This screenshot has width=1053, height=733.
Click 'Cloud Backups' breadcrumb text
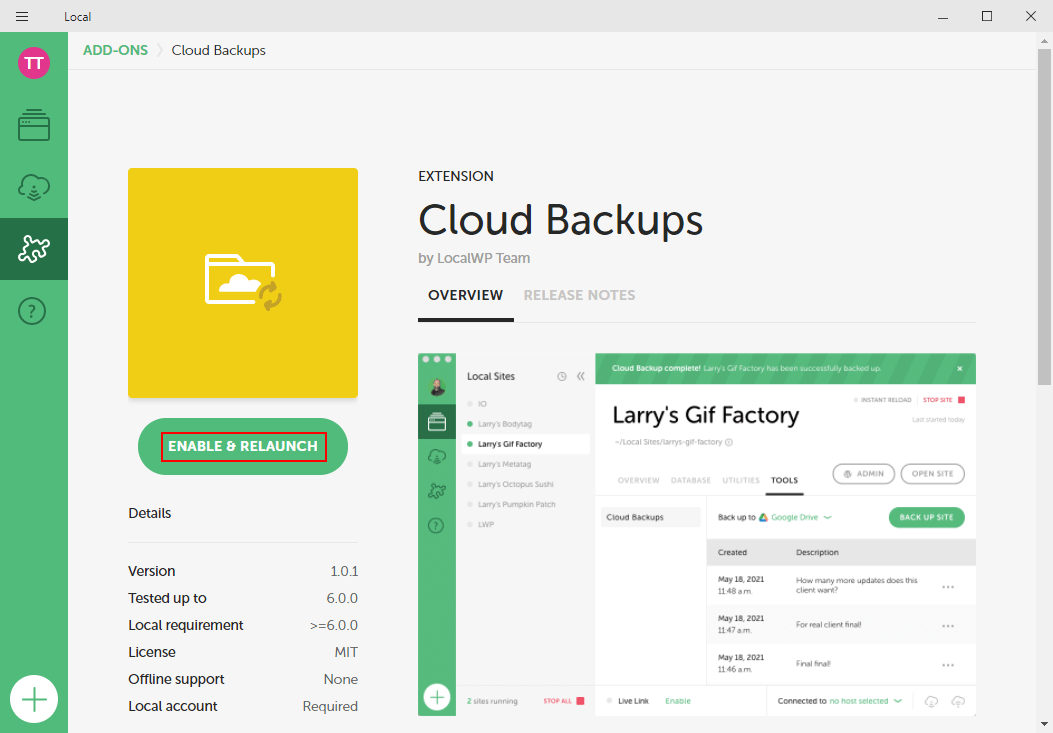point(218,50)
